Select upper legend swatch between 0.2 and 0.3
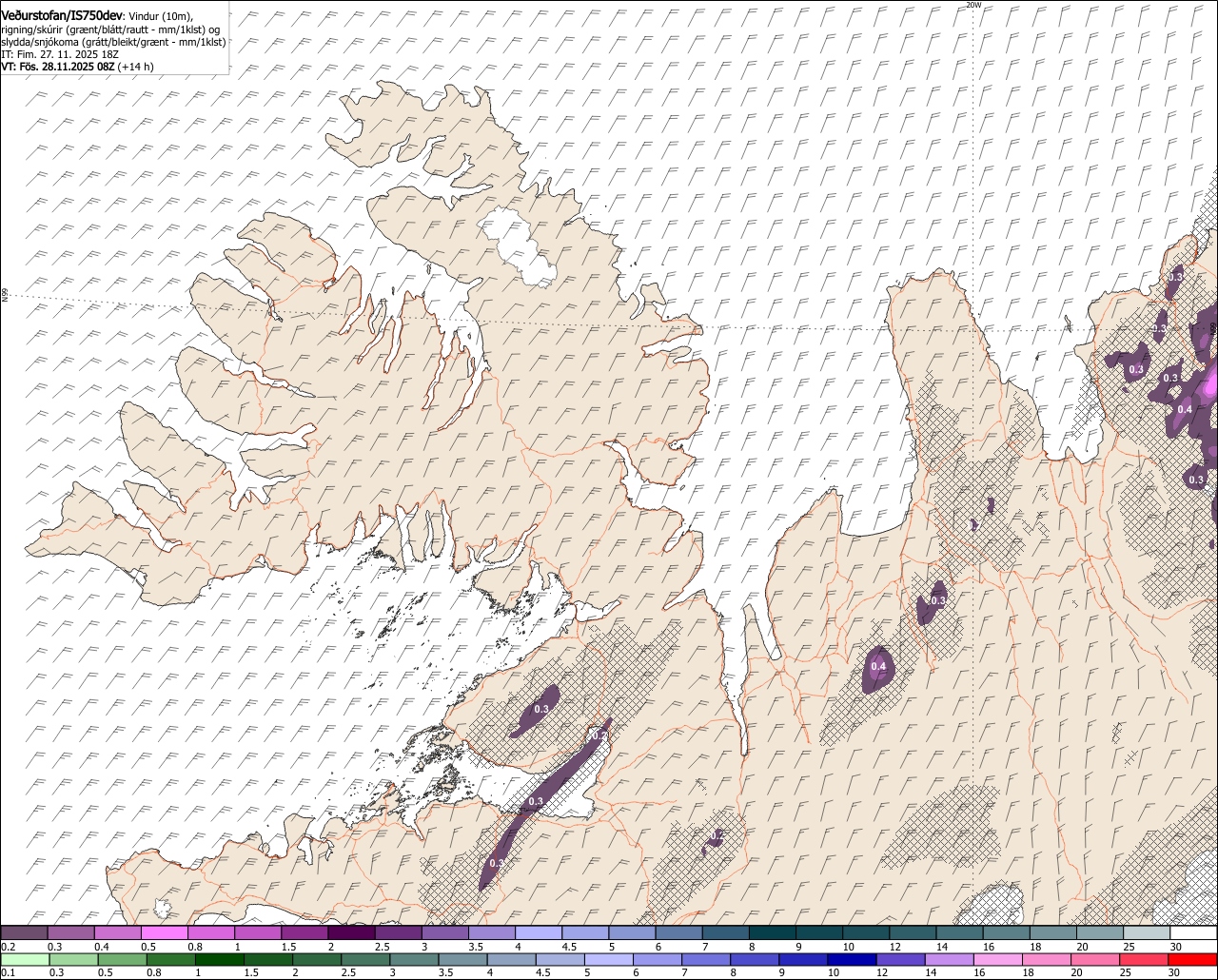 (24, 933)
